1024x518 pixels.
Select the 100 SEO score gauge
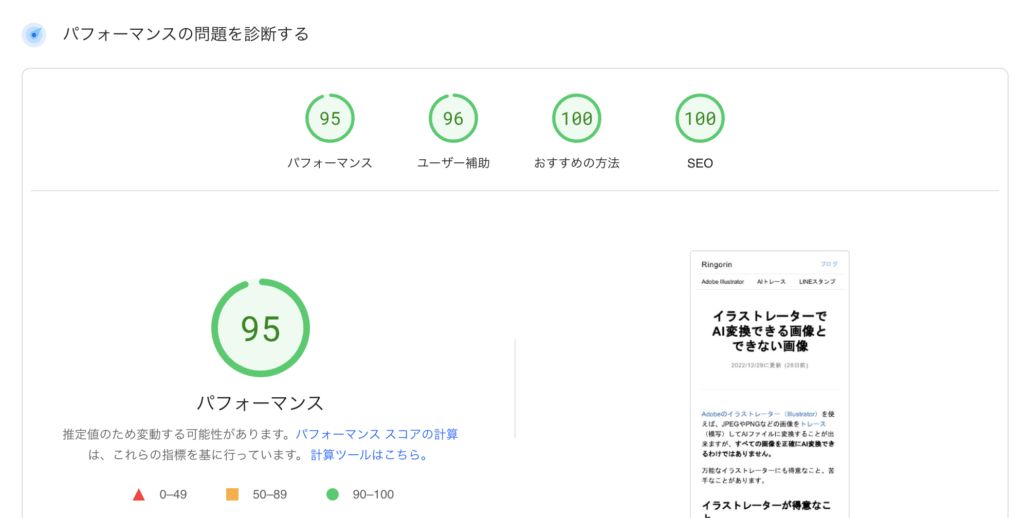tap(700, 118)
